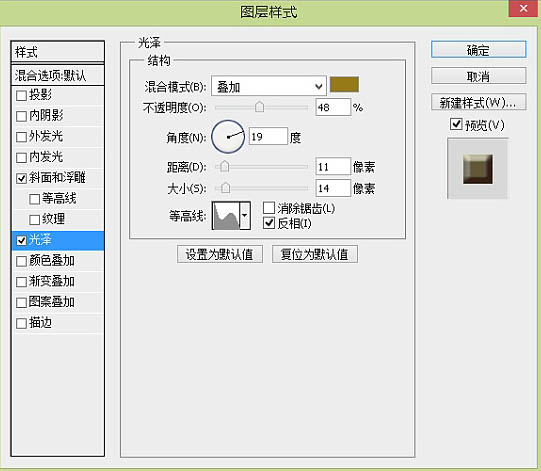Click the 不透明度 opacity slider handle
The image size is (541, 471).
click(x=259, y=107)
